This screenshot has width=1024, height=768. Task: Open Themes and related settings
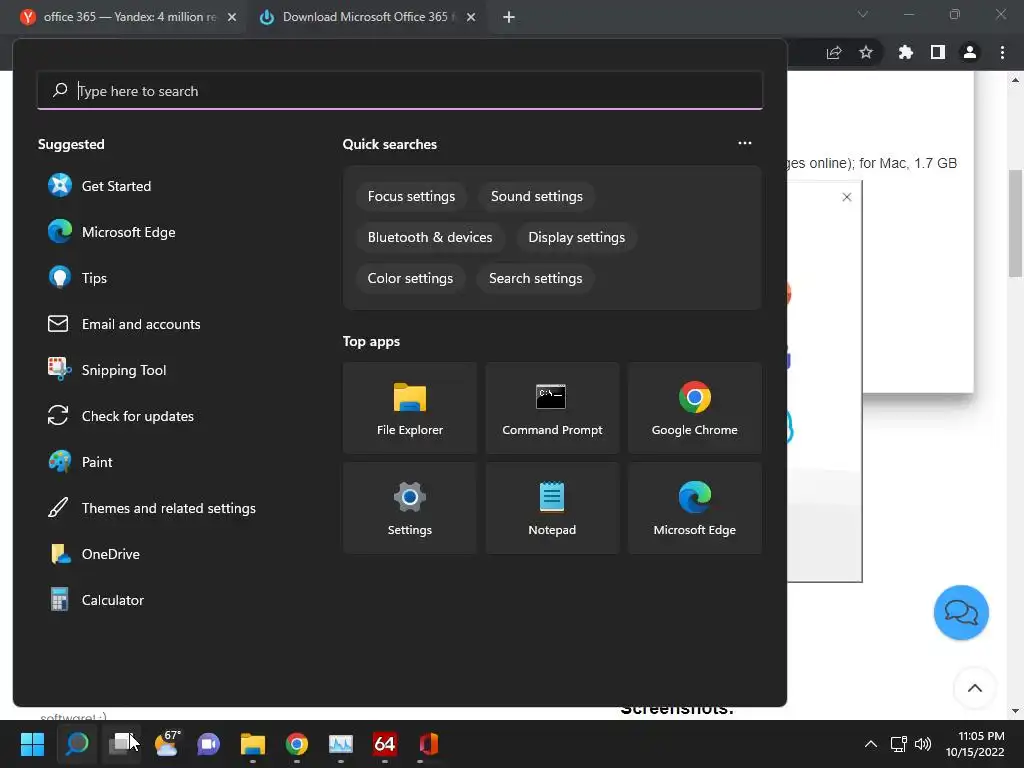152,508
